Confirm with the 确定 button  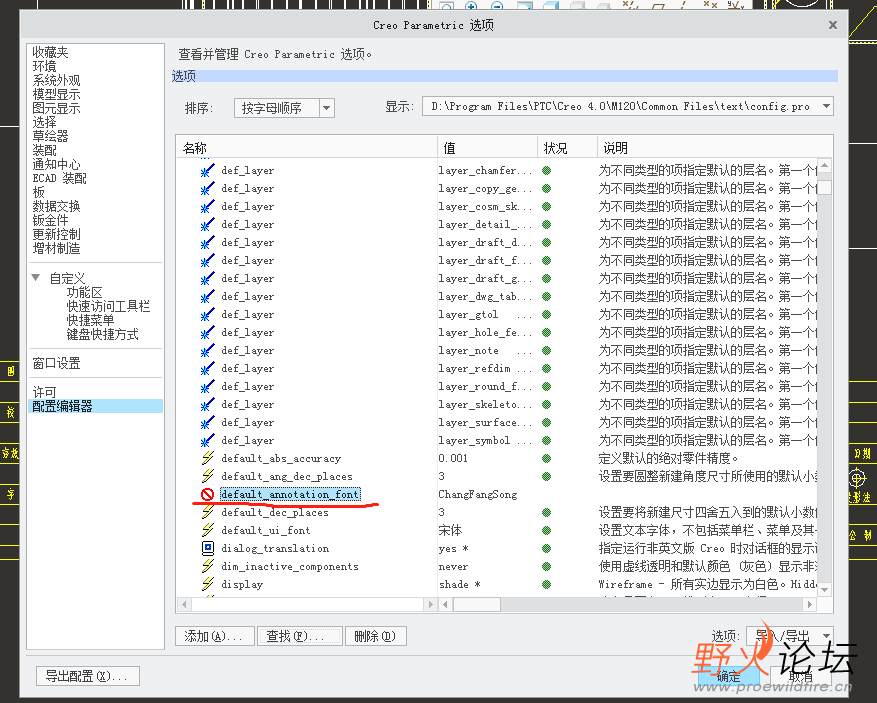pos(730,676)
